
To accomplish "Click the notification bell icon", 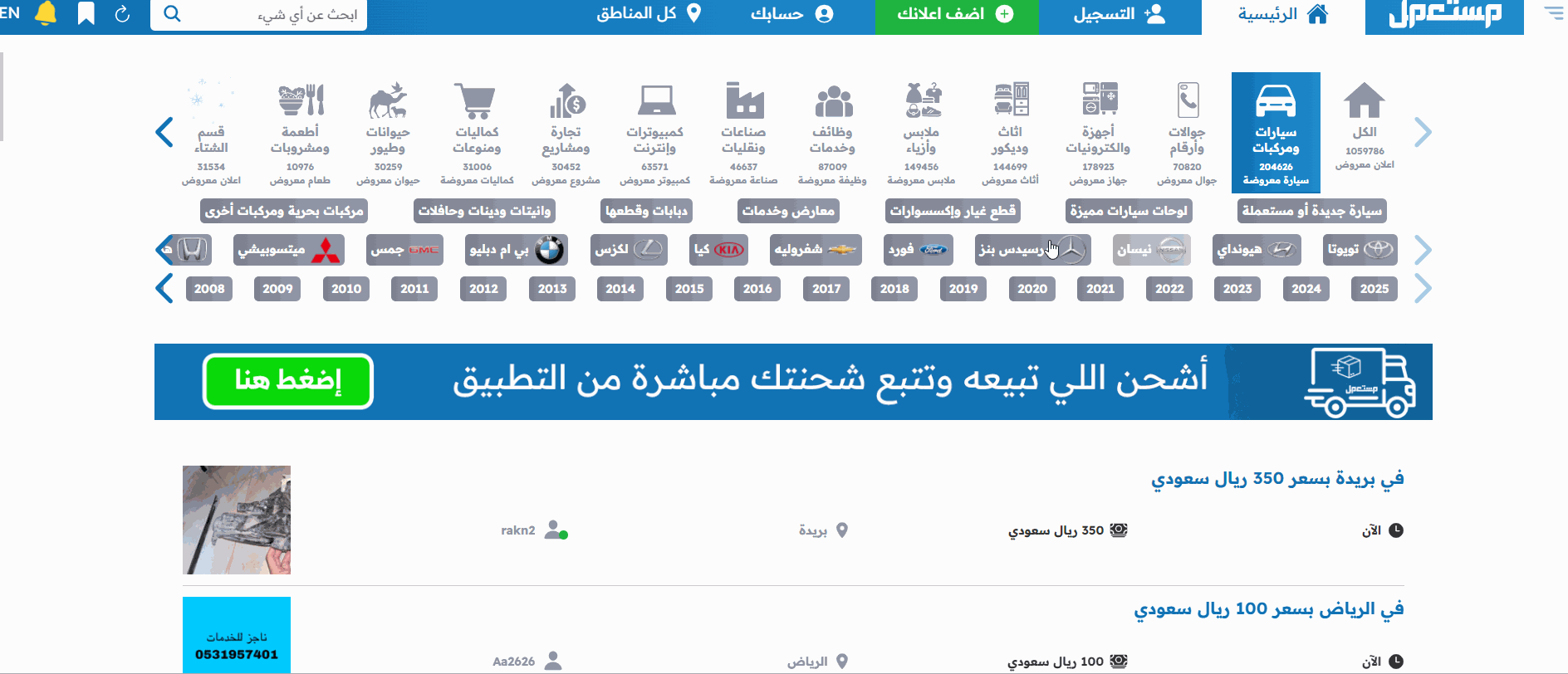I will pos(47,14).
